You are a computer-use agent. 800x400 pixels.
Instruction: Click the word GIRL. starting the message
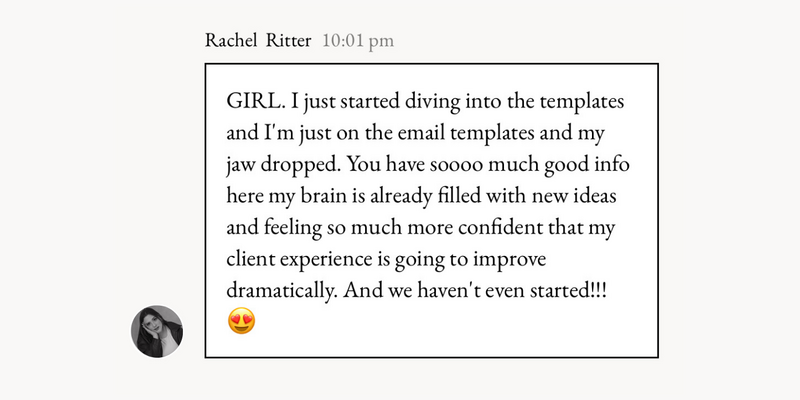(255, 101)
